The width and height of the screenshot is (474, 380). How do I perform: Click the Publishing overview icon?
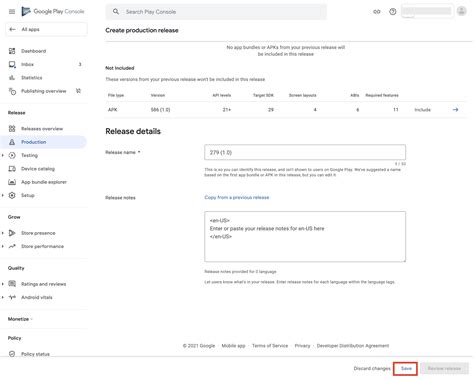point(12,91)
